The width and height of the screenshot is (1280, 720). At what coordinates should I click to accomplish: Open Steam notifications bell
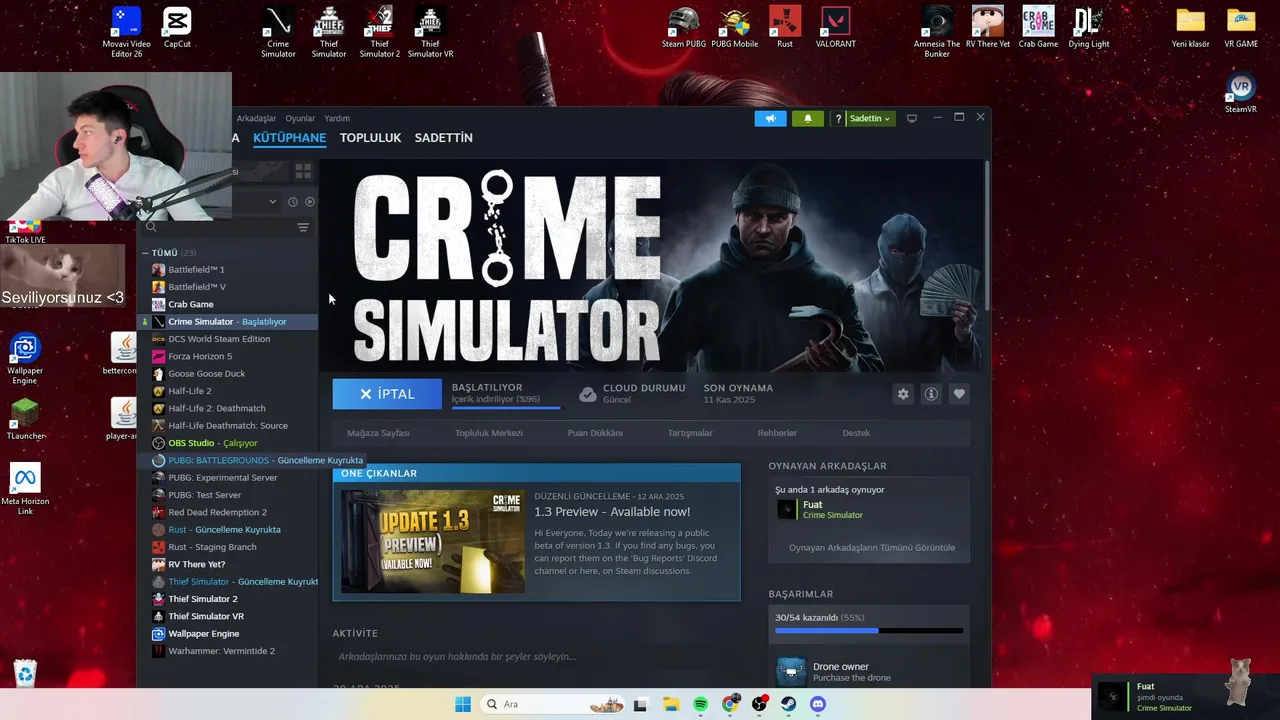pos(808,118)
